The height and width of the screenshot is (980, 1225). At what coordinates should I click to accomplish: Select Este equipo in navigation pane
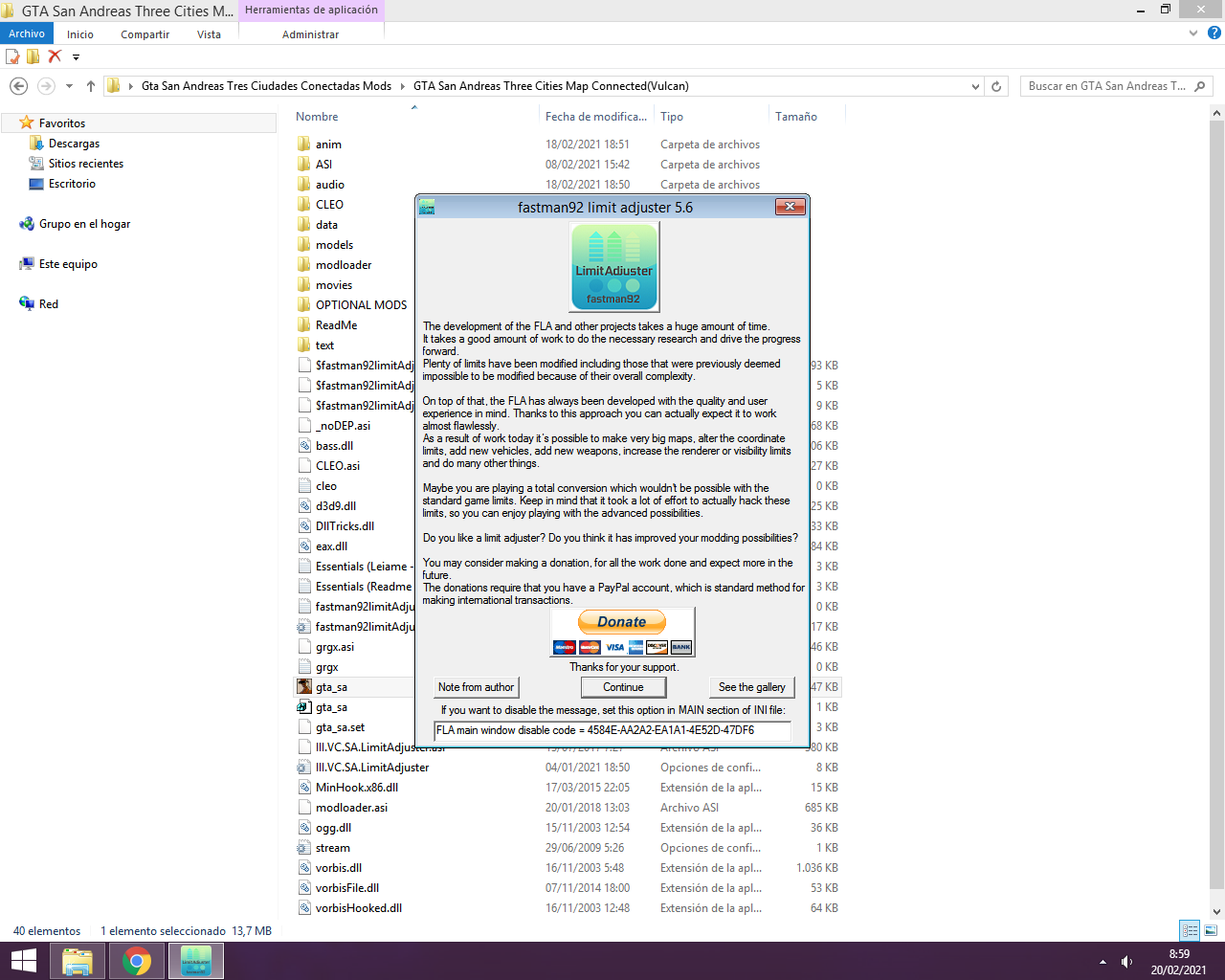68,264
